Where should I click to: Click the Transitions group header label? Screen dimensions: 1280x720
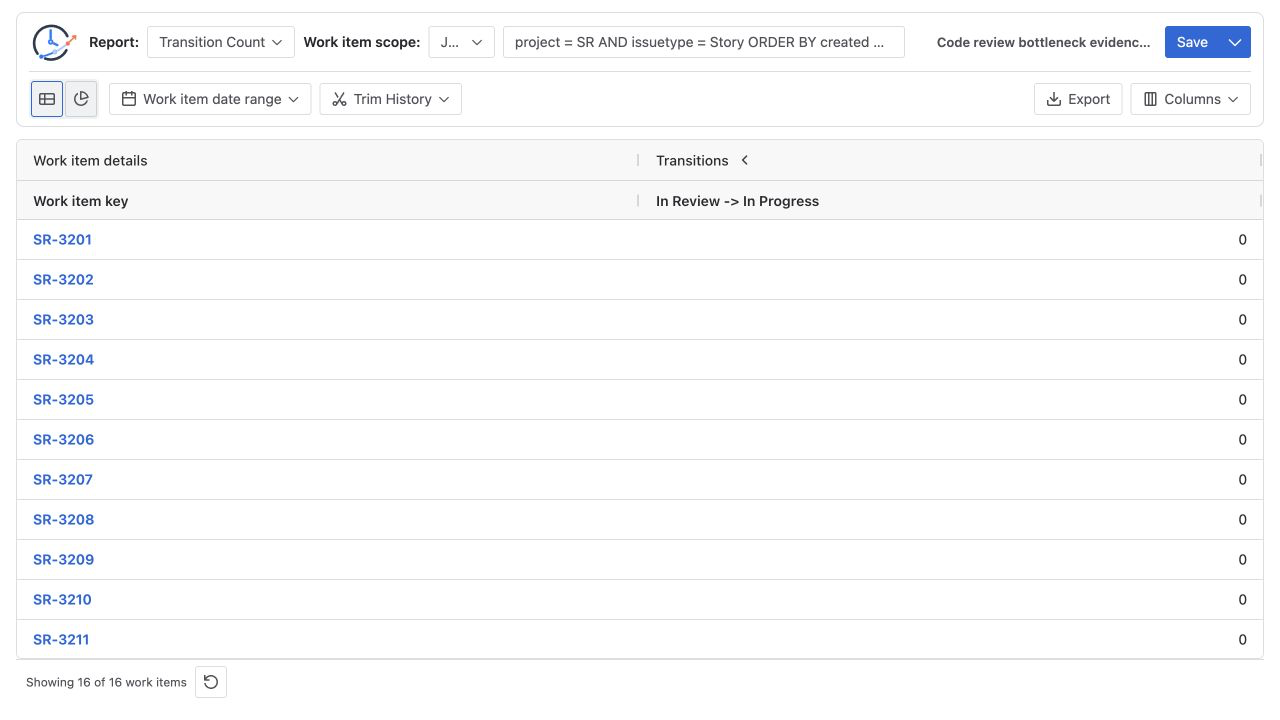(x=692, y=160)
